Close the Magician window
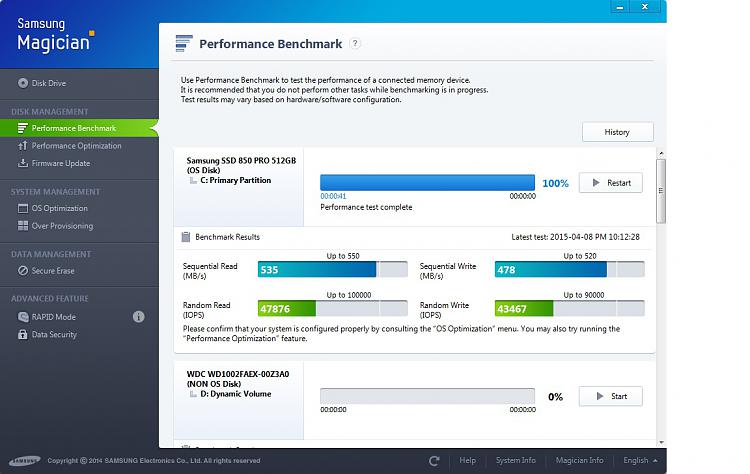 pos(645,7)
